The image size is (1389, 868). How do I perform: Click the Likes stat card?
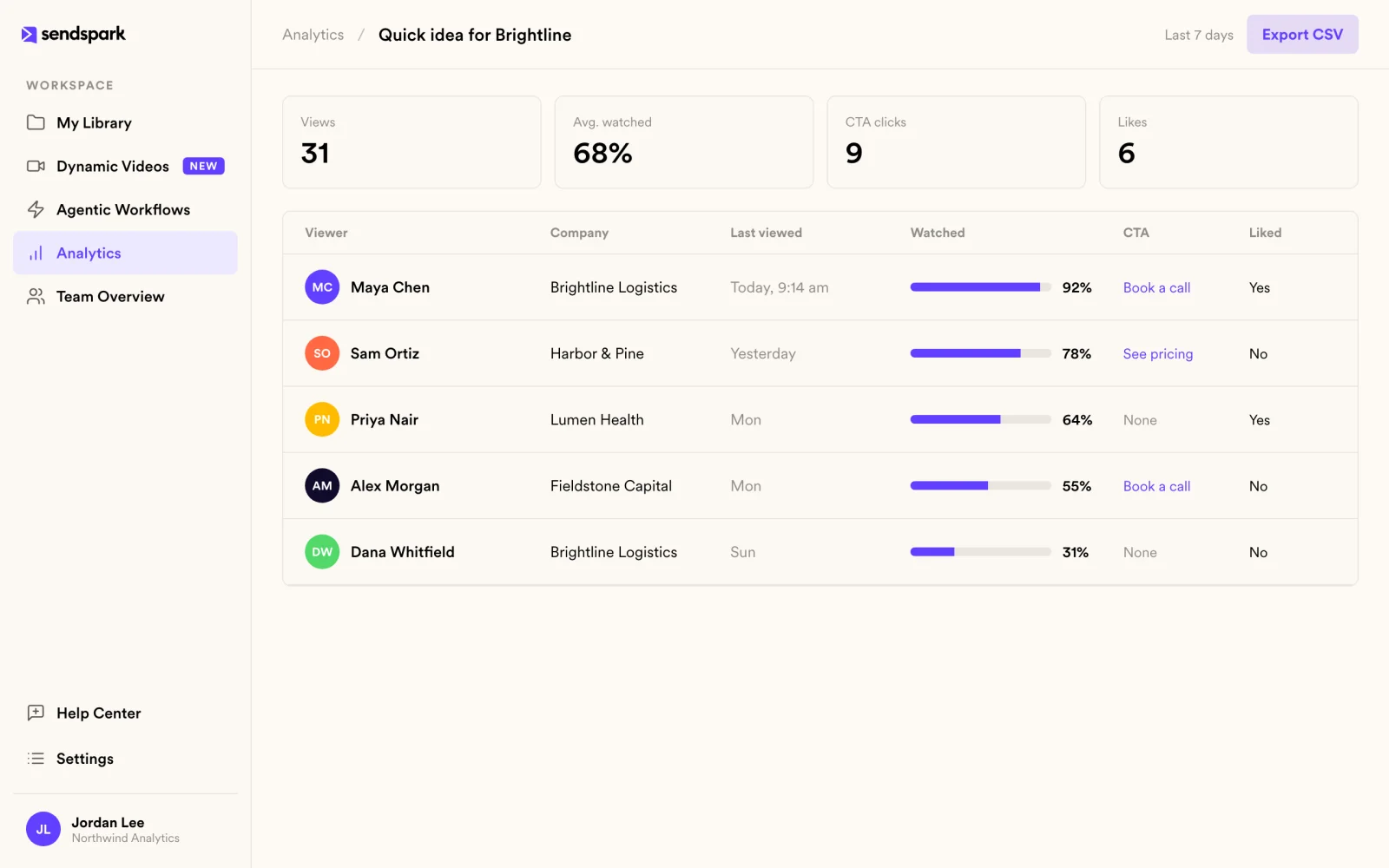[x=1228, y=142]
